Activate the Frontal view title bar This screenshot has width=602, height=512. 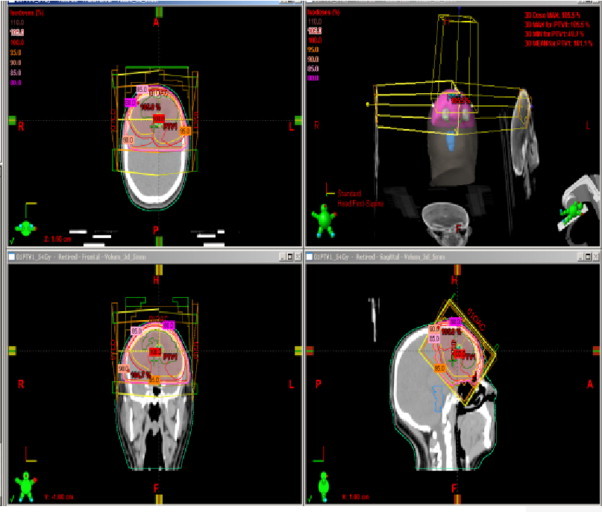point(150,258)
